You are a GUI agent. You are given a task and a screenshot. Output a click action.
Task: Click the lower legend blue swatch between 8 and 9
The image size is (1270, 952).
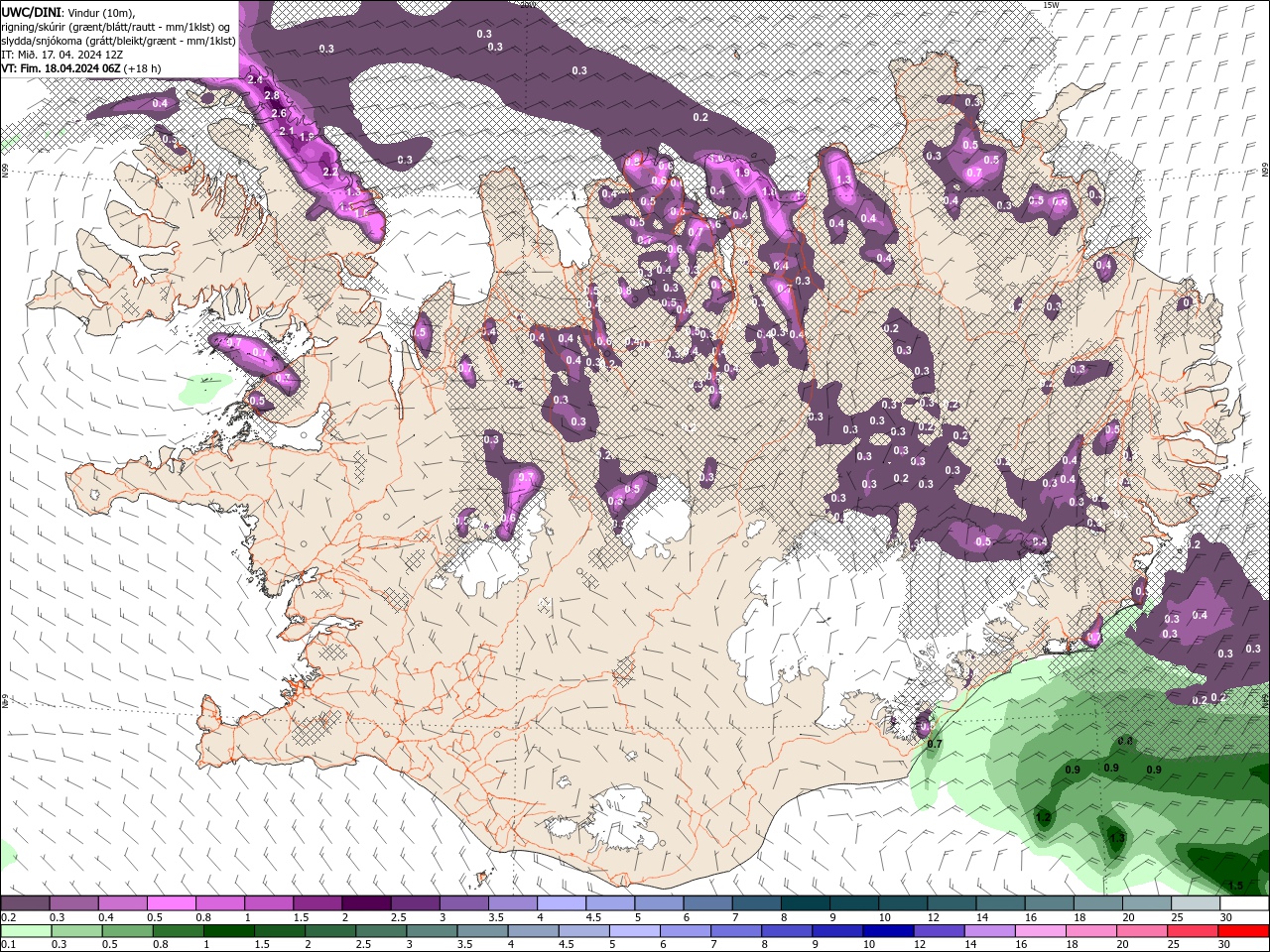pyautogui.click(x=786, y=930)
